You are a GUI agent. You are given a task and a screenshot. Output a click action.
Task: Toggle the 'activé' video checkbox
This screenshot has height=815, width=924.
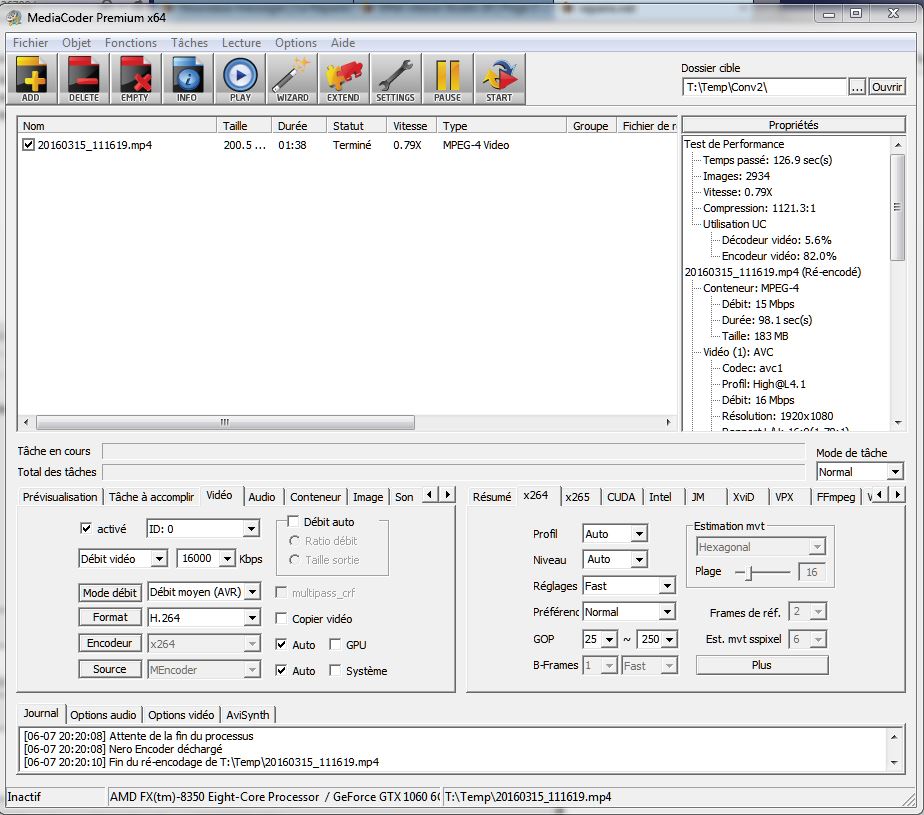tap(85, 528)
